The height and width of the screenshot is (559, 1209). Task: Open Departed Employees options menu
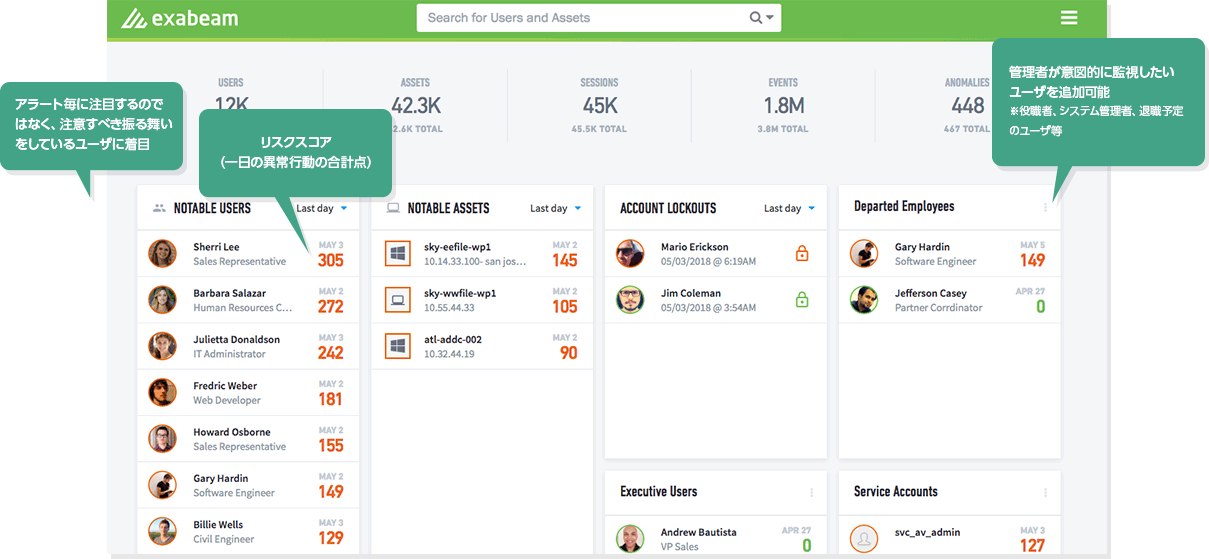(1045, 208)
